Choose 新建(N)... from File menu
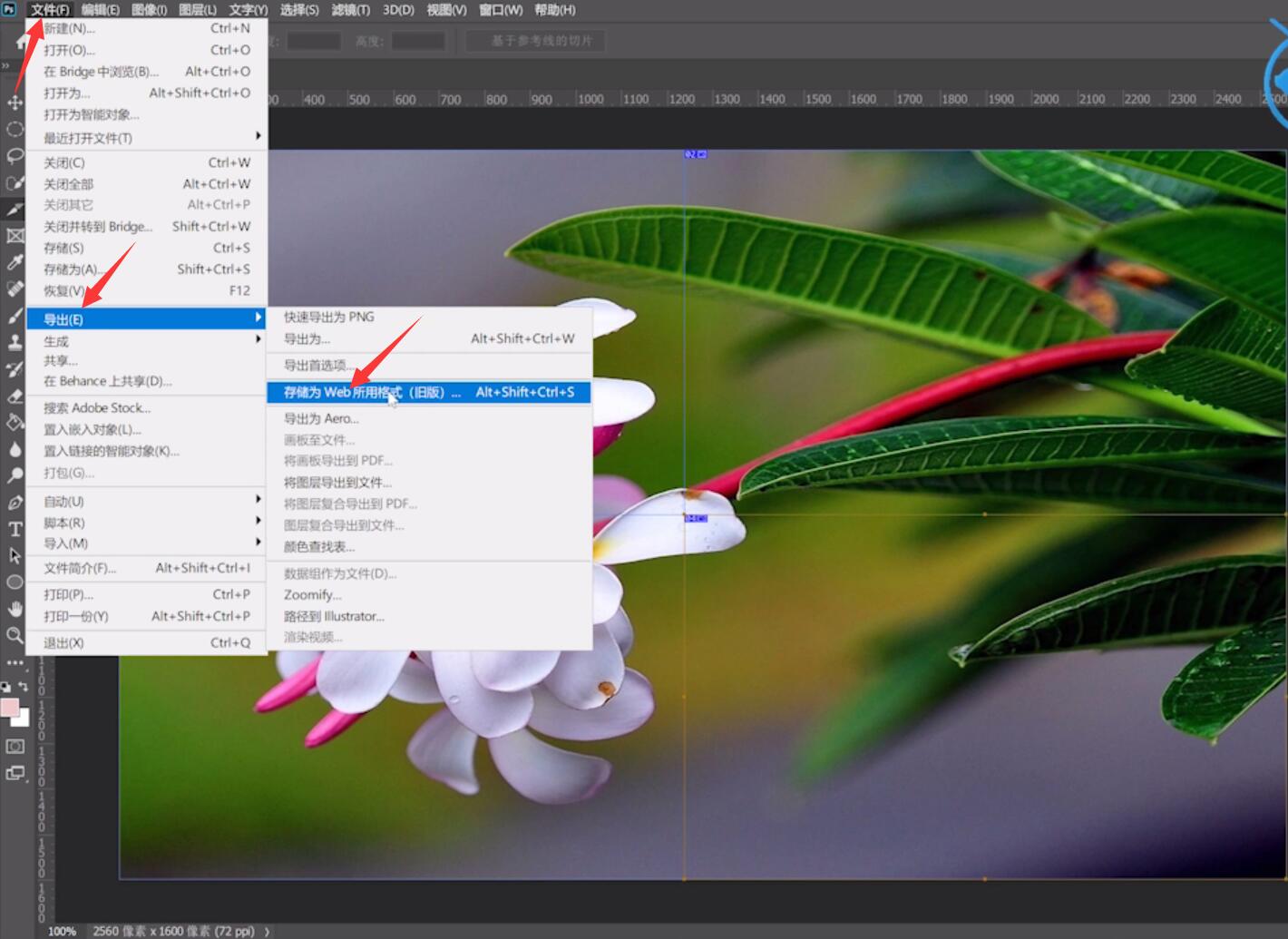This screenshot has width=1288, height=939. coord(146,28)
